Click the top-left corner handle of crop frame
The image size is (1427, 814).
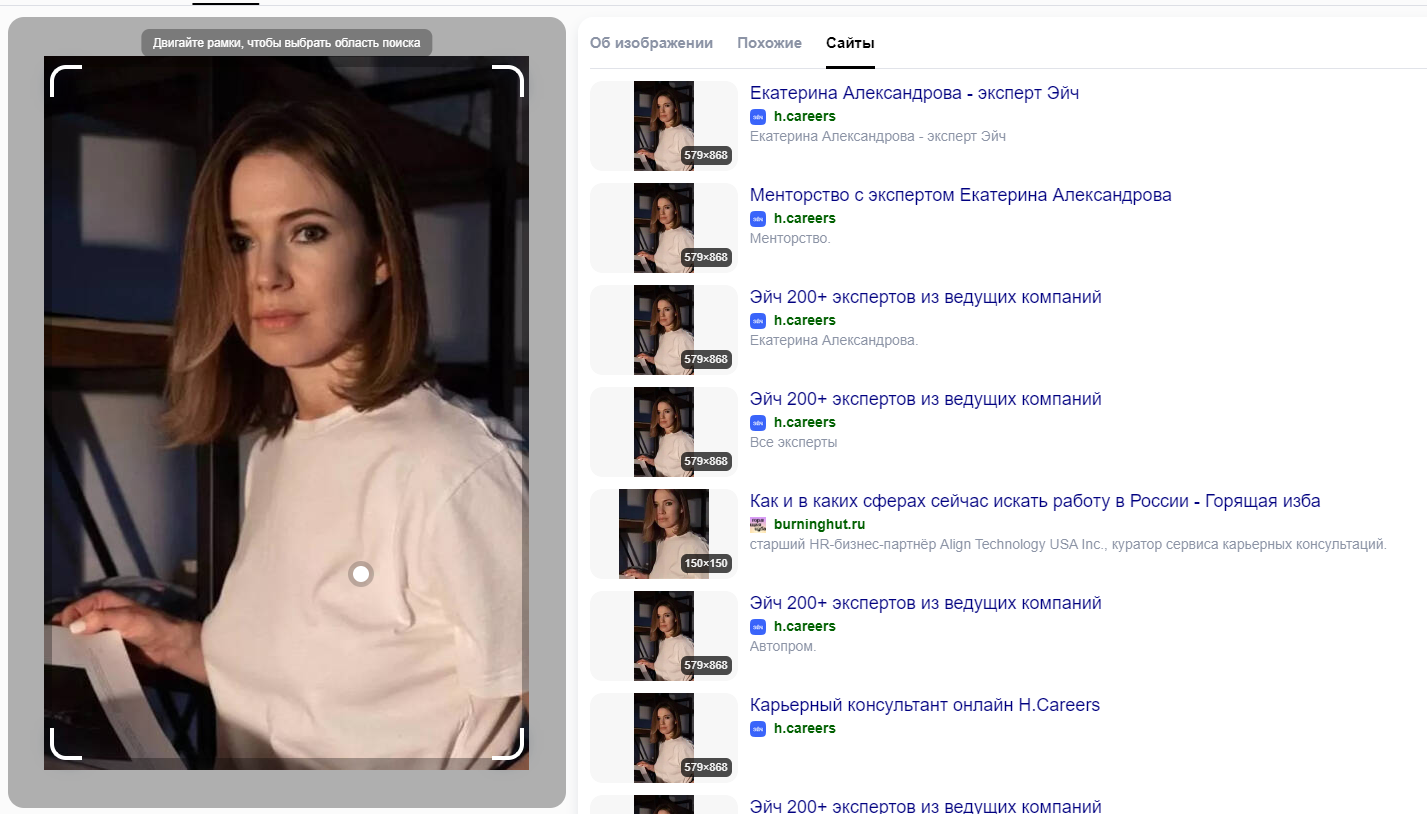click(x=65, y=81)
